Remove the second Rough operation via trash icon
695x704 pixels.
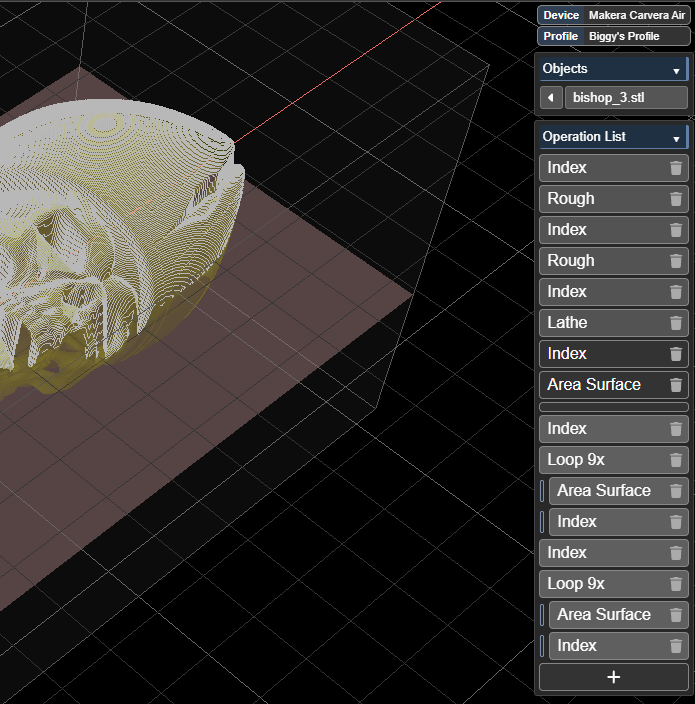(x=676, y=261)
